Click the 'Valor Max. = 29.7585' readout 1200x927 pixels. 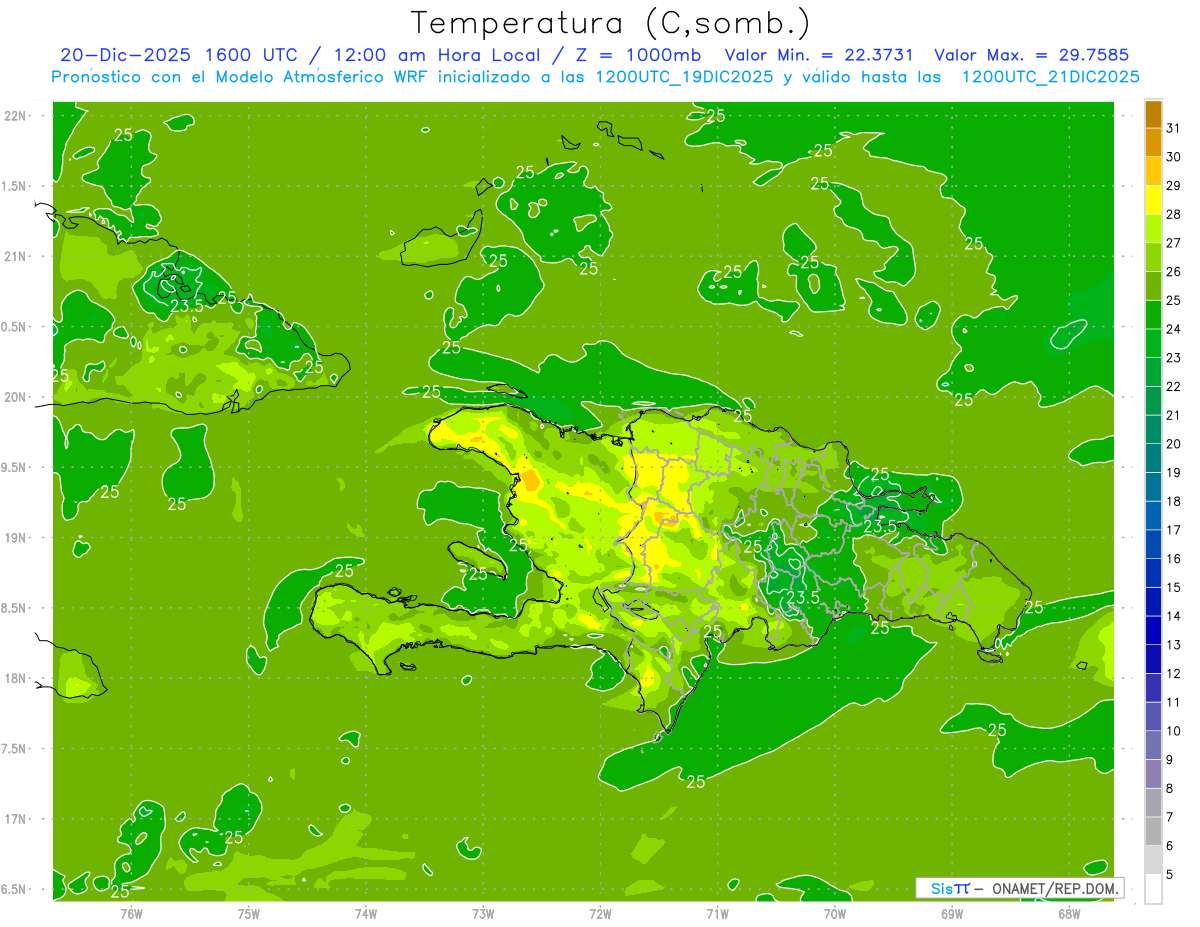tap(1031, 55)
